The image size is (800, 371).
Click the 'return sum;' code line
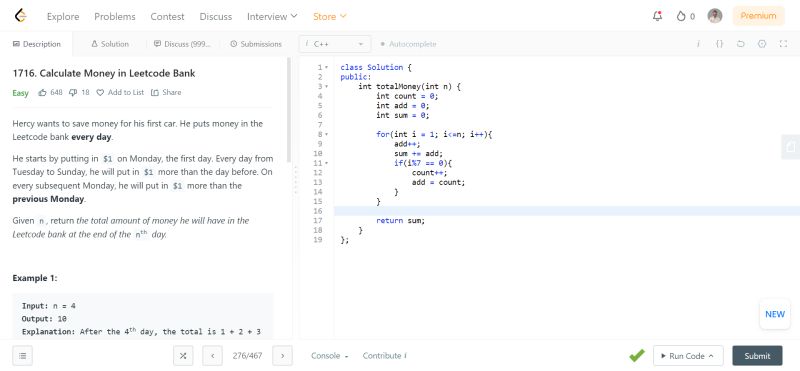[x=401, y=220]
